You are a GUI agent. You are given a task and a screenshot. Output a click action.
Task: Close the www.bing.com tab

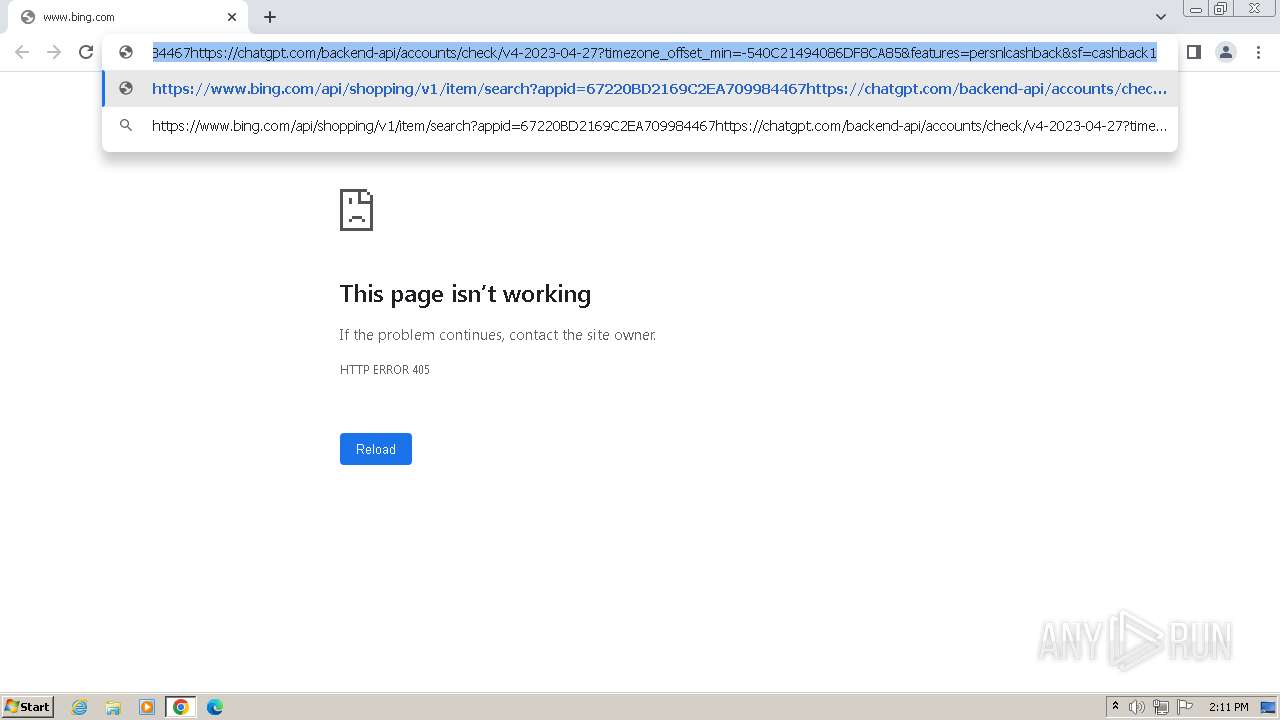(232, 17)
